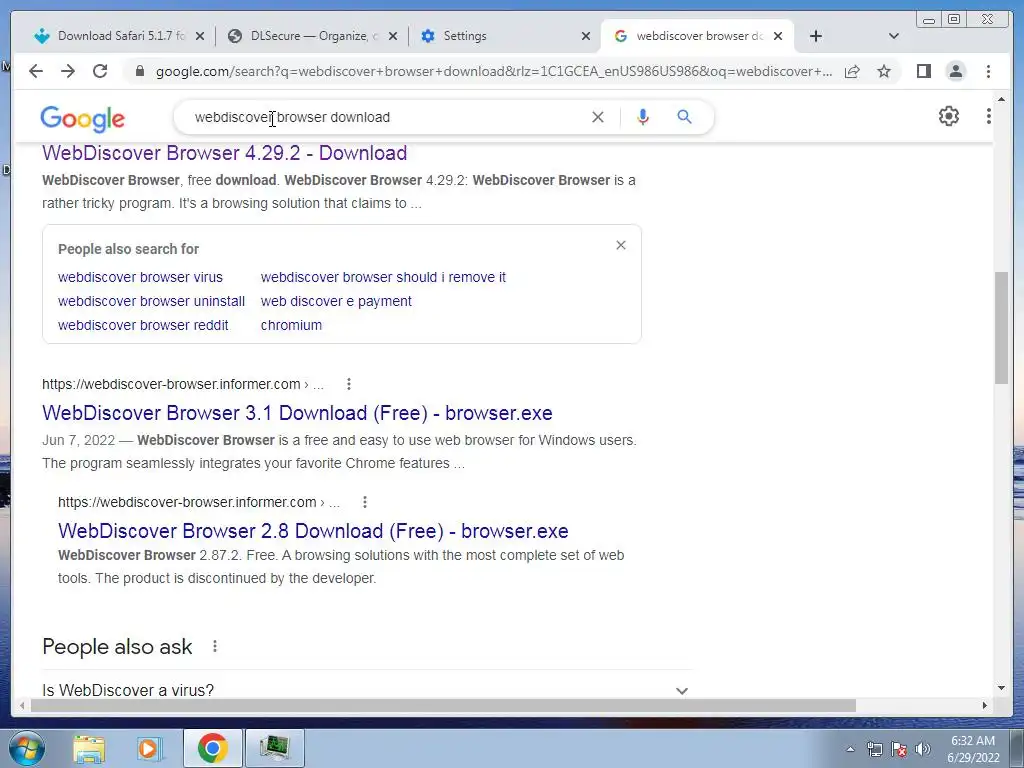1024x768 pixels.
Task: Click Chrome taskbar icon
Action: (x=212, y=748)
